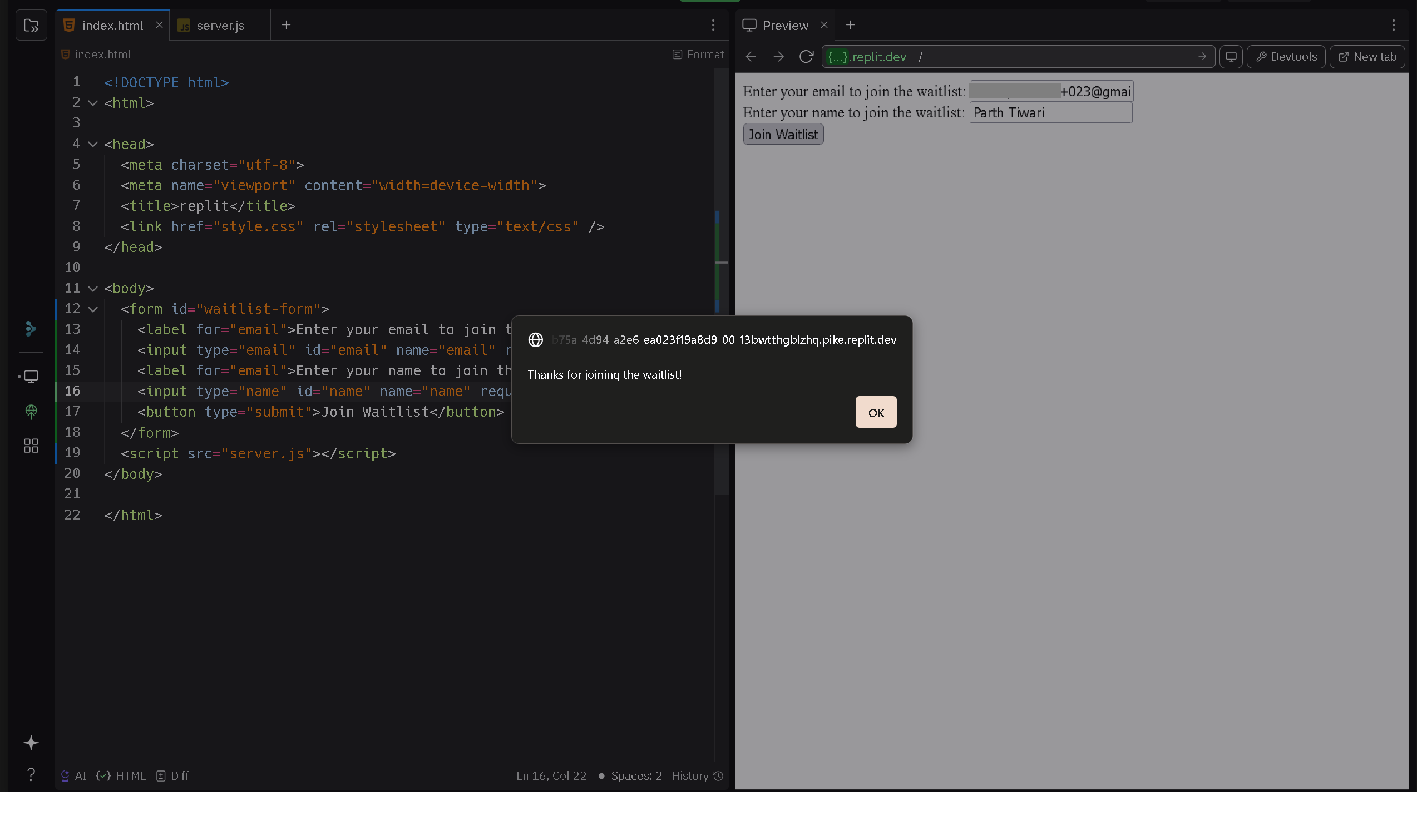Go forward in the preview browser
The width and height of the screenshot is (1417, 840).
(x=778, y=57)
